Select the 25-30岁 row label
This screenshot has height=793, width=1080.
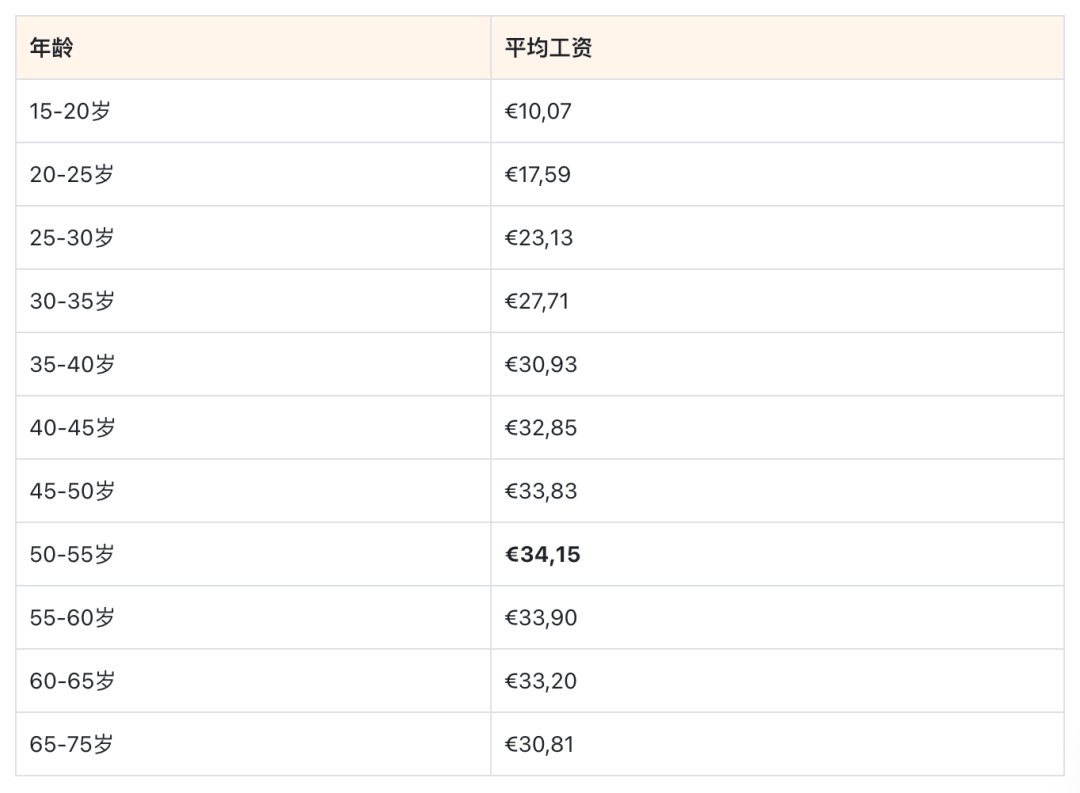[72, 238]
